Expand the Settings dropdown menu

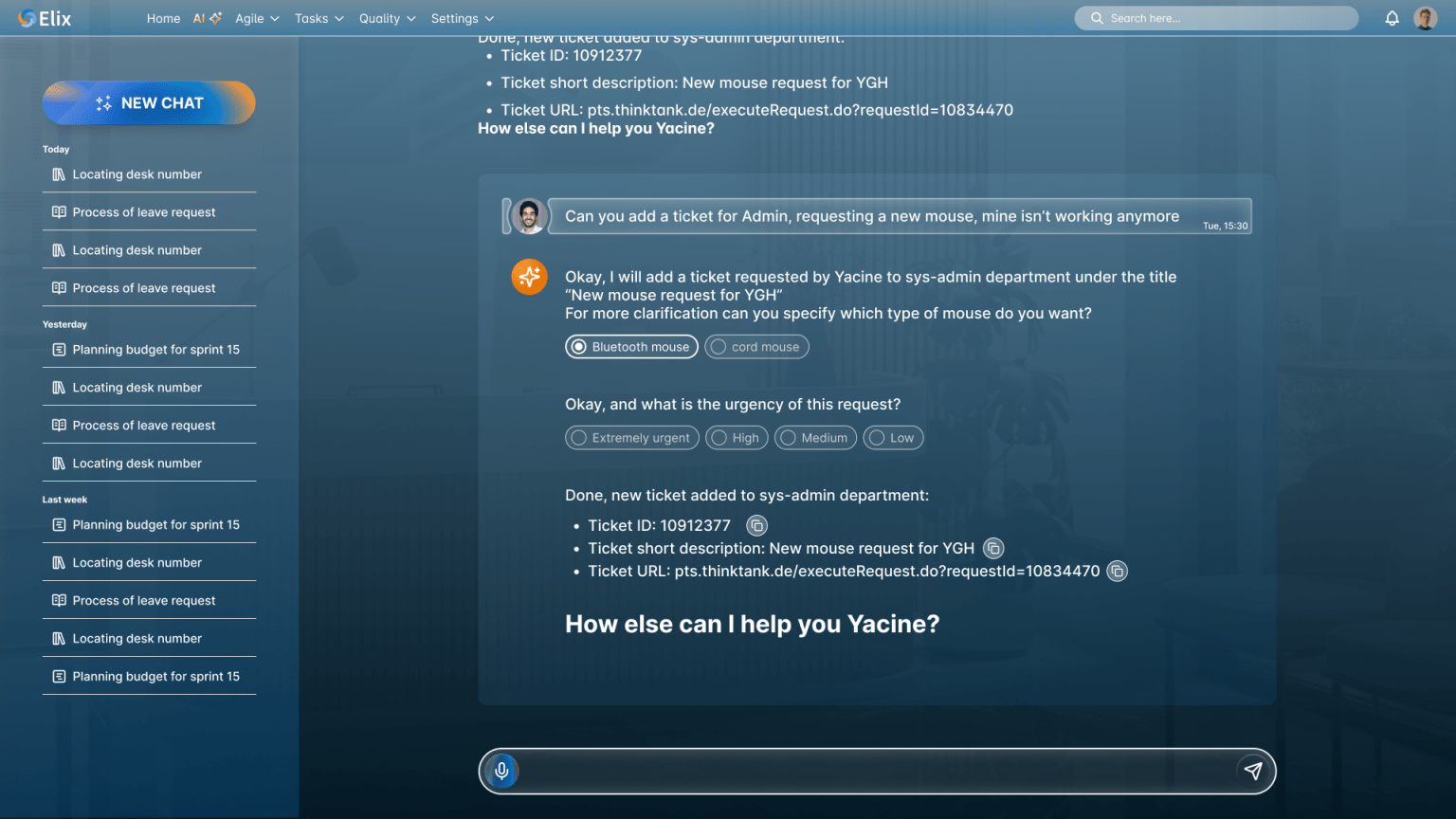463,18
